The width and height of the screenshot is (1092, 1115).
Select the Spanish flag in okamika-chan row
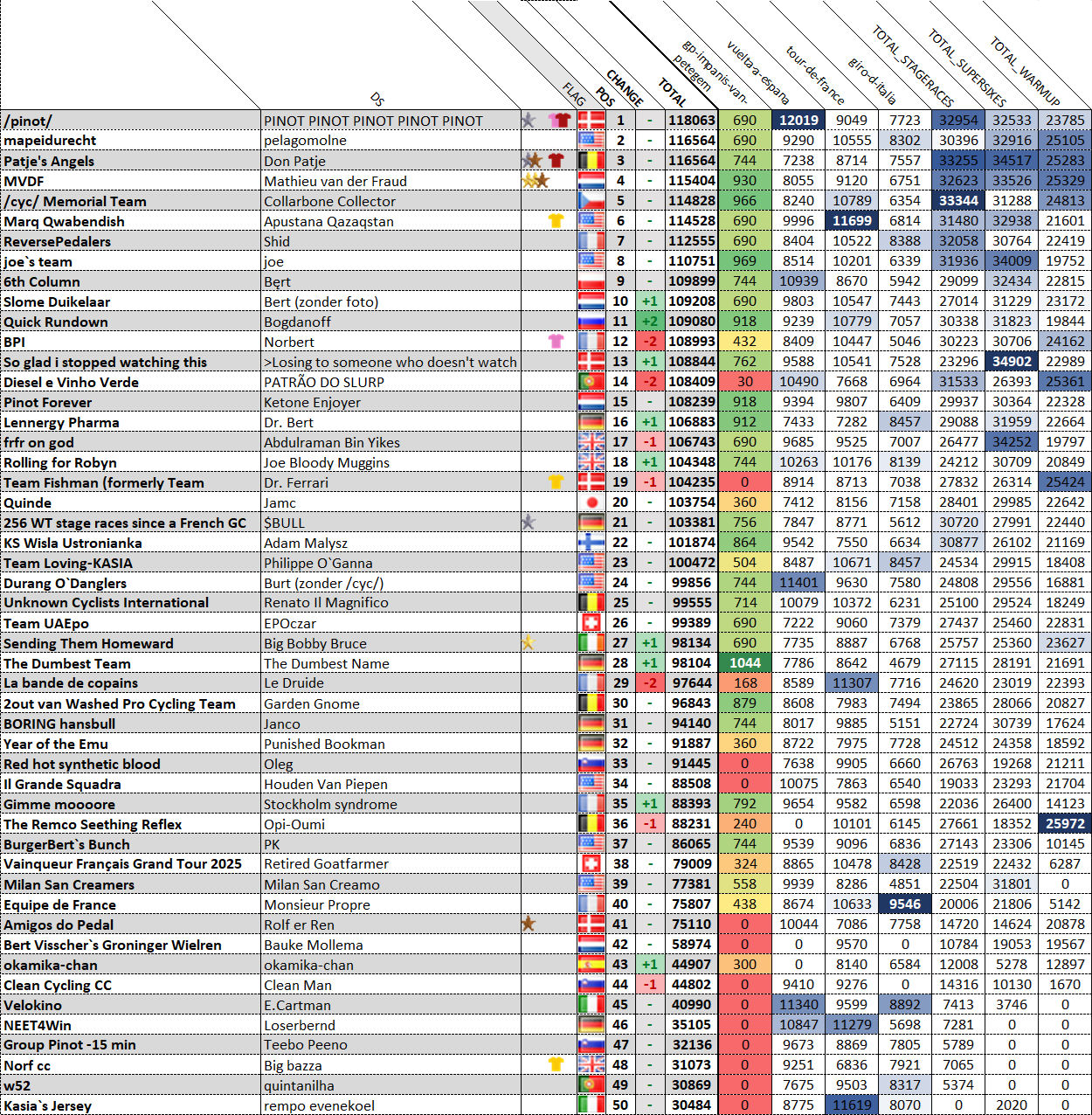[x=591, y=964]
